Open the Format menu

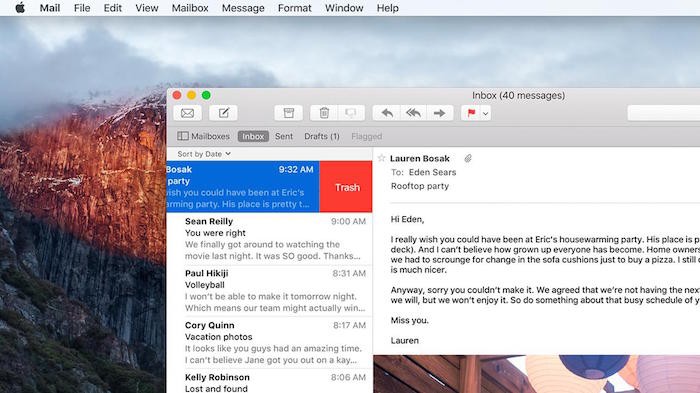pyautogui.click(x=295, y=8)
